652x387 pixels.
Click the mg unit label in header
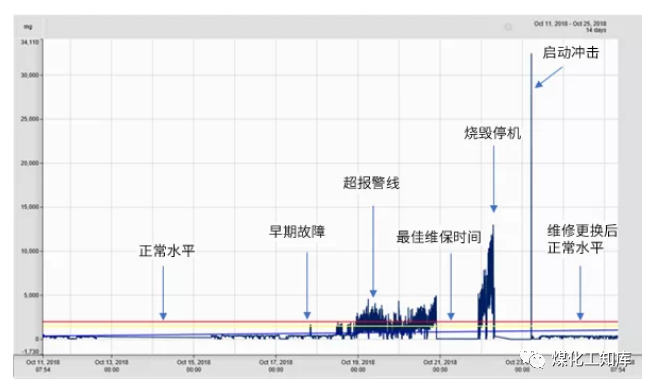tap(27, 27)
